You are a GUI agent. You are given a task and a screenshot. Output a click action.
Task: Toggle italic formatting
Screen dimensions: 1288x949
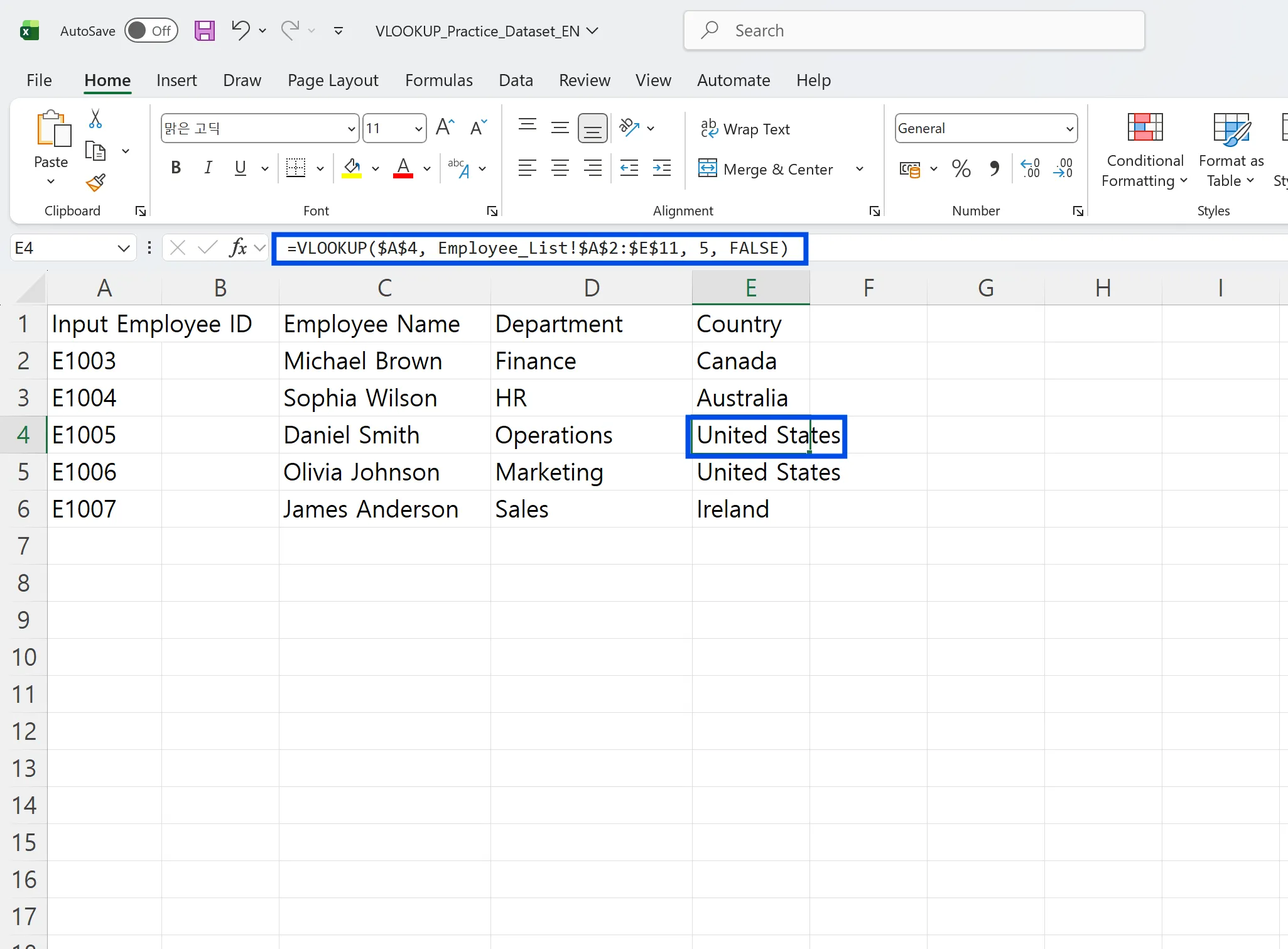(208, 168)
